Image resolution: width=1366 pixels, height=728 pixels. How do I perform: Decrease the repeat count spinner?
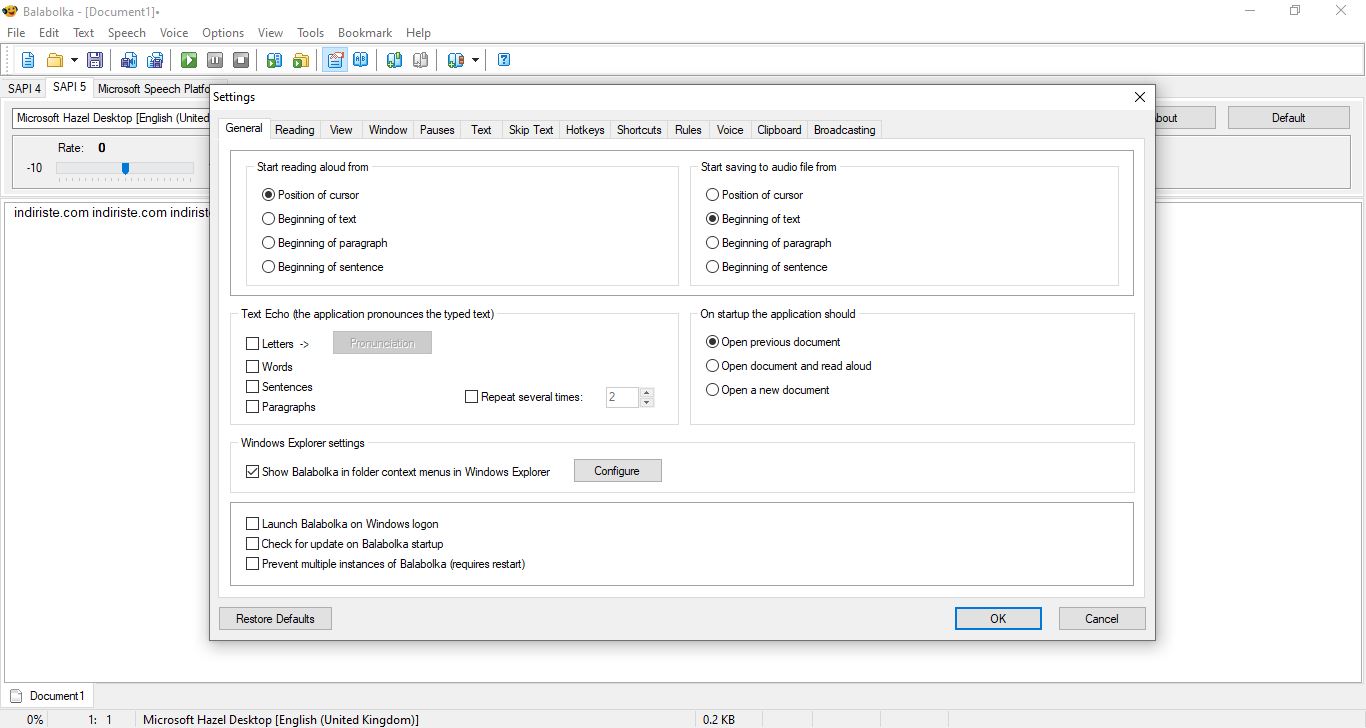pyautogui.click(x=647, y=402)
